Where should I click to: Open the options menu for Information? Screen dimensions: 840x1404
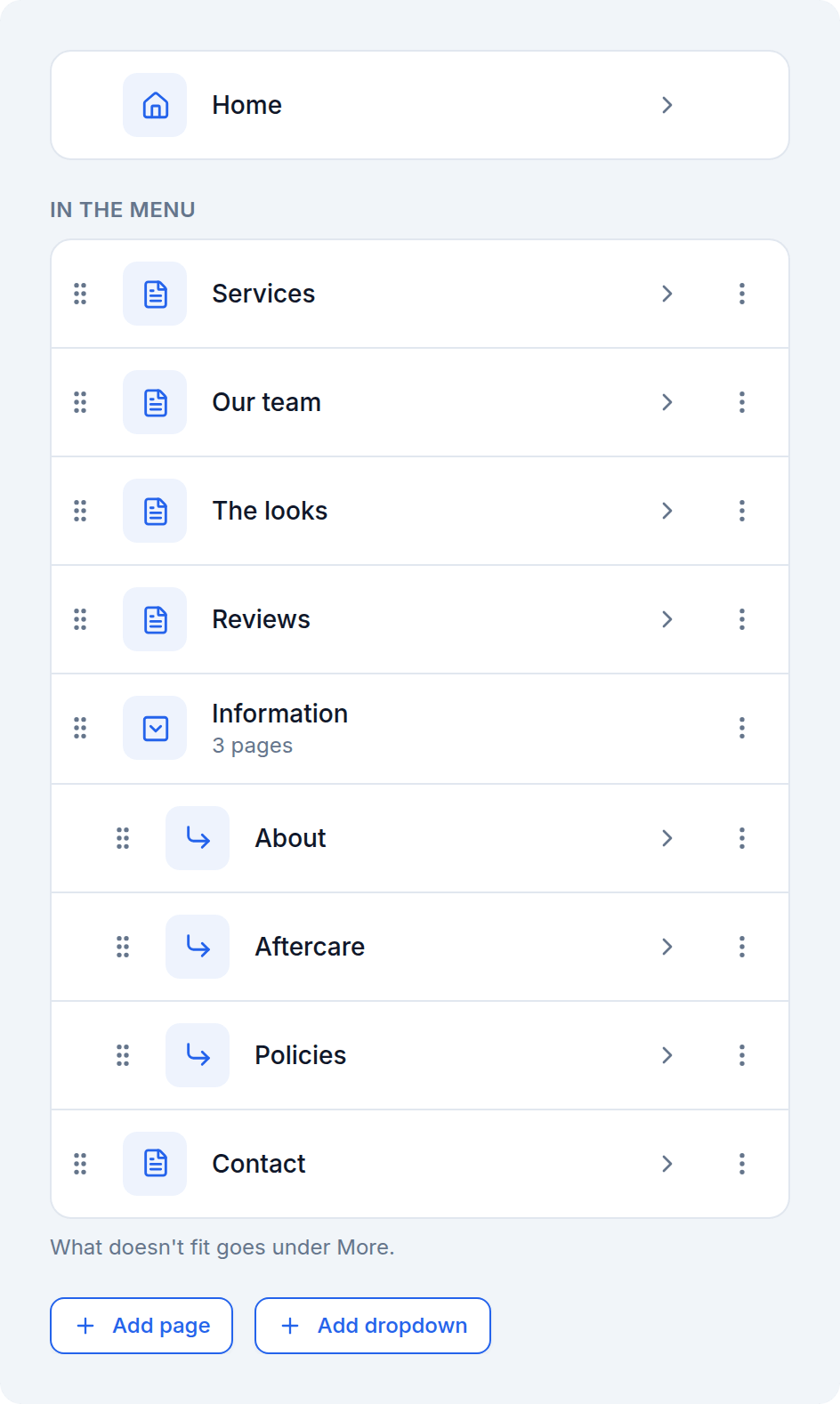(x=742, y=728)
